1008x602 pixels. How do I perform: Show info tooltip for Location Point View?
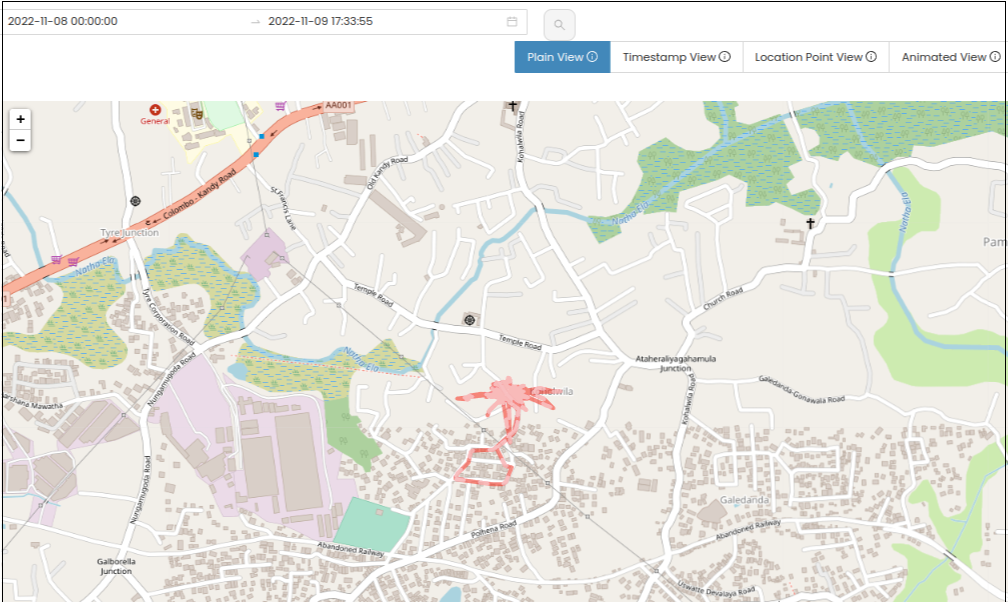[871, 57]
